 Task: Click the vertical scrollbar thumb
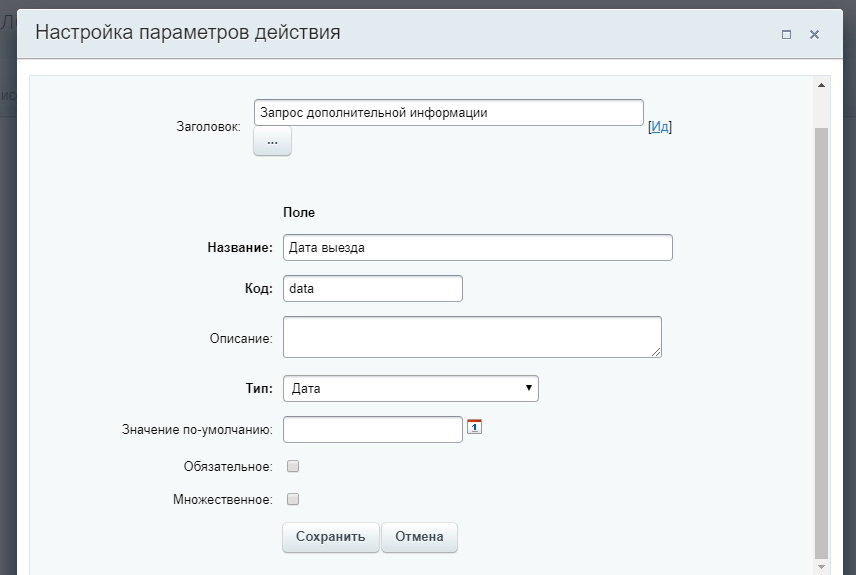(x=821, y=344)
